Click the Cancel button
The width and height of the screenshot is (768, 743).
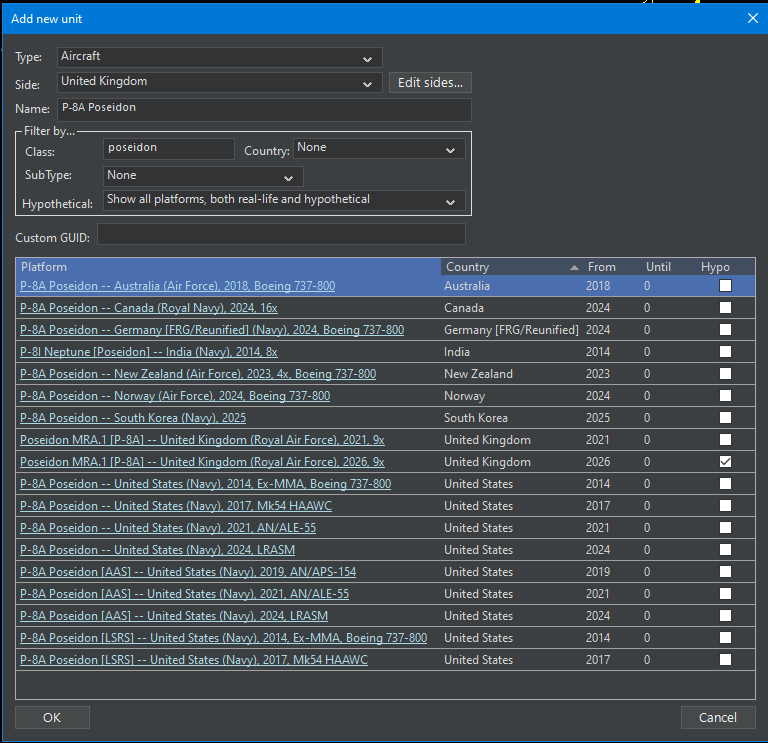tap(718, 718)
